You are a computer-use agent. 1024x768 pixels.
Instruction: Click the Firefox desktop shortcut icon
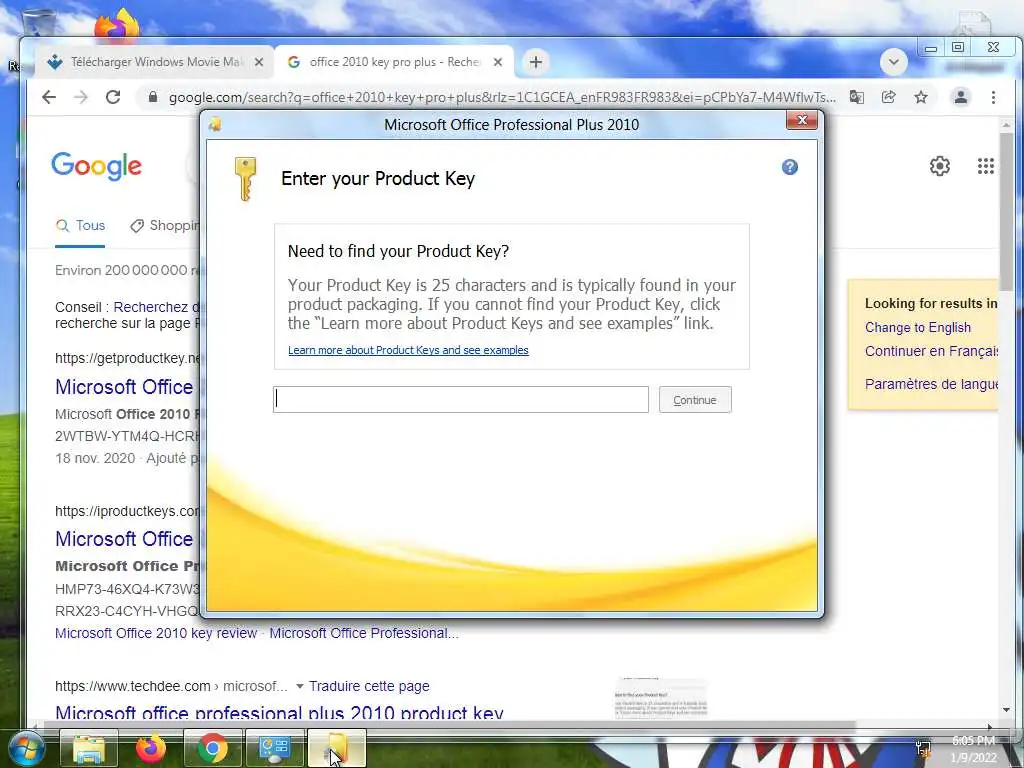[x=118, y=25]
